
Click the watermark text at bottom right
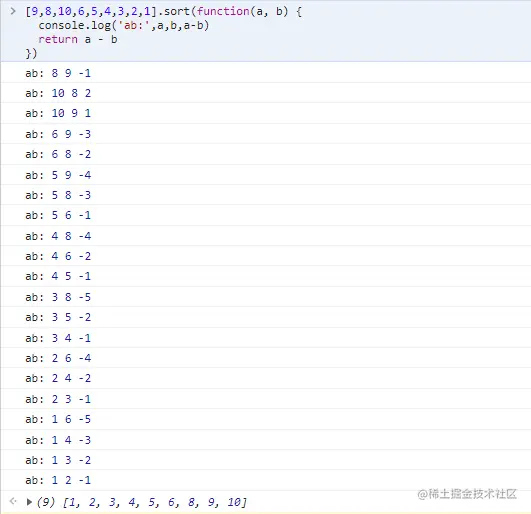coord(467,494)
